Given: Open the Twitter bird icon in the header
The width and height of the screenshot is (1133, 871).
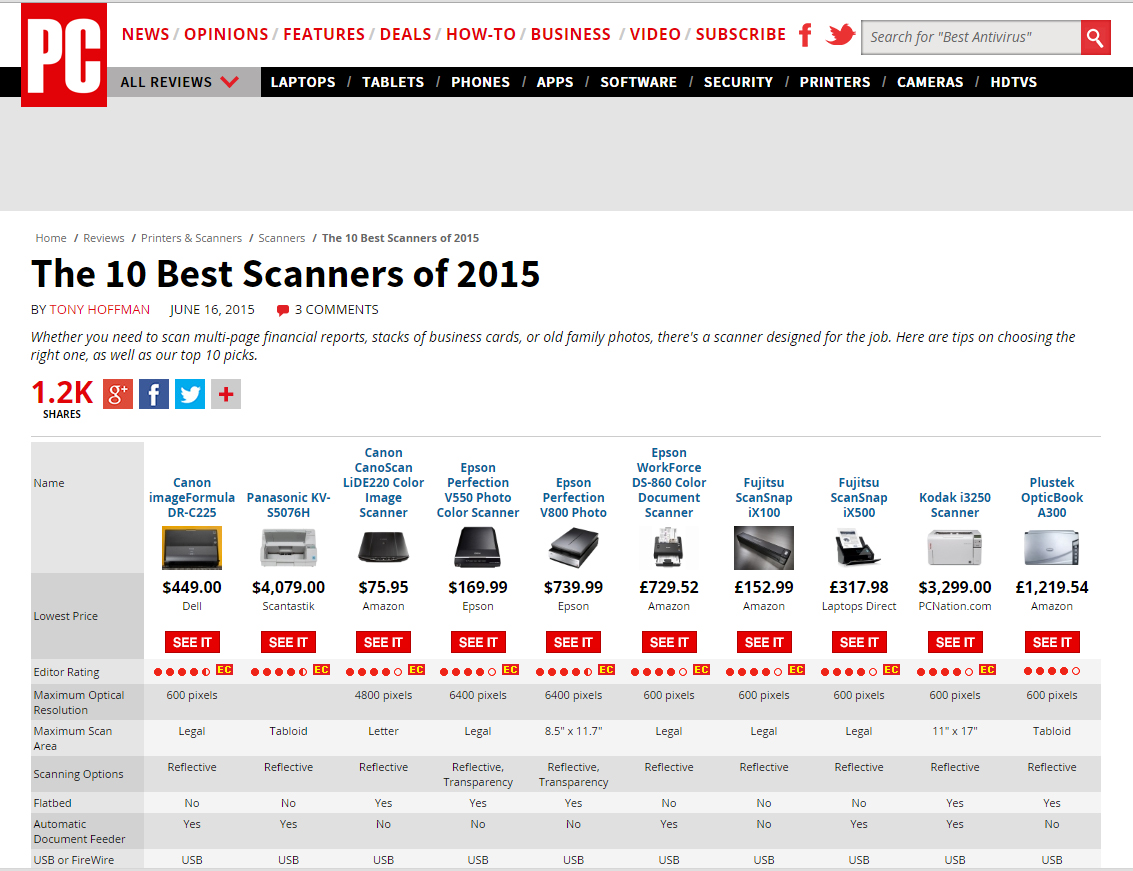Looking at the screenshot, I should click(840, 34).
